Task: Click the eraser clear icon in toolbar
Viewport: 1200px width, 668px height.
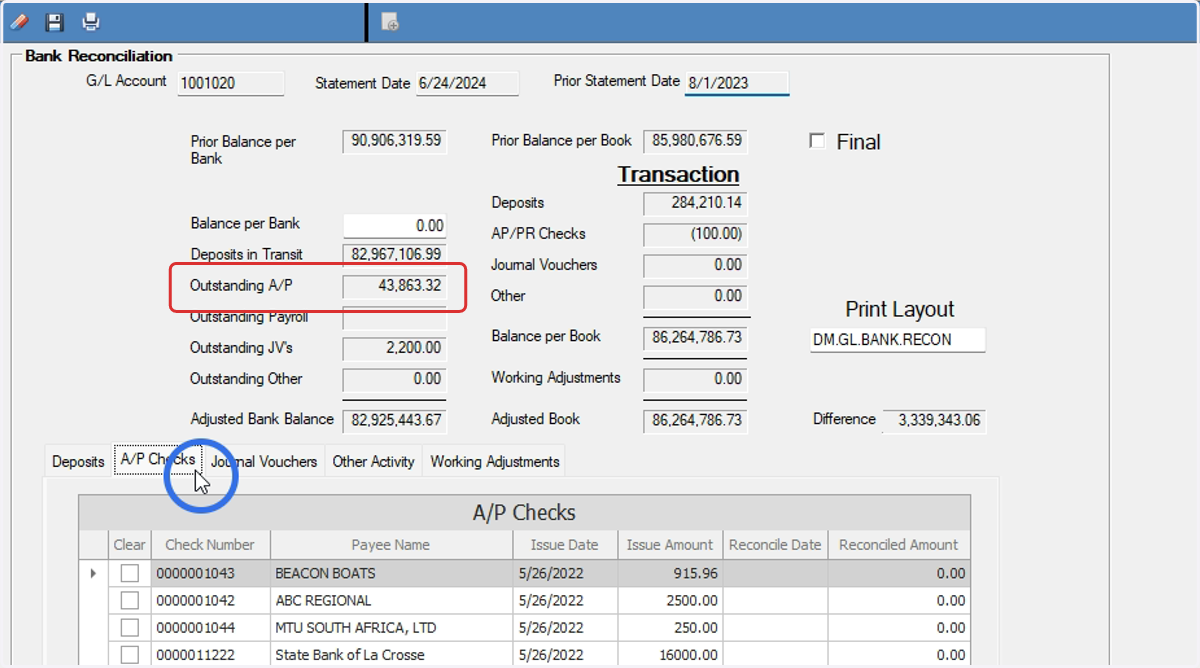Action: tap(19, 21)
